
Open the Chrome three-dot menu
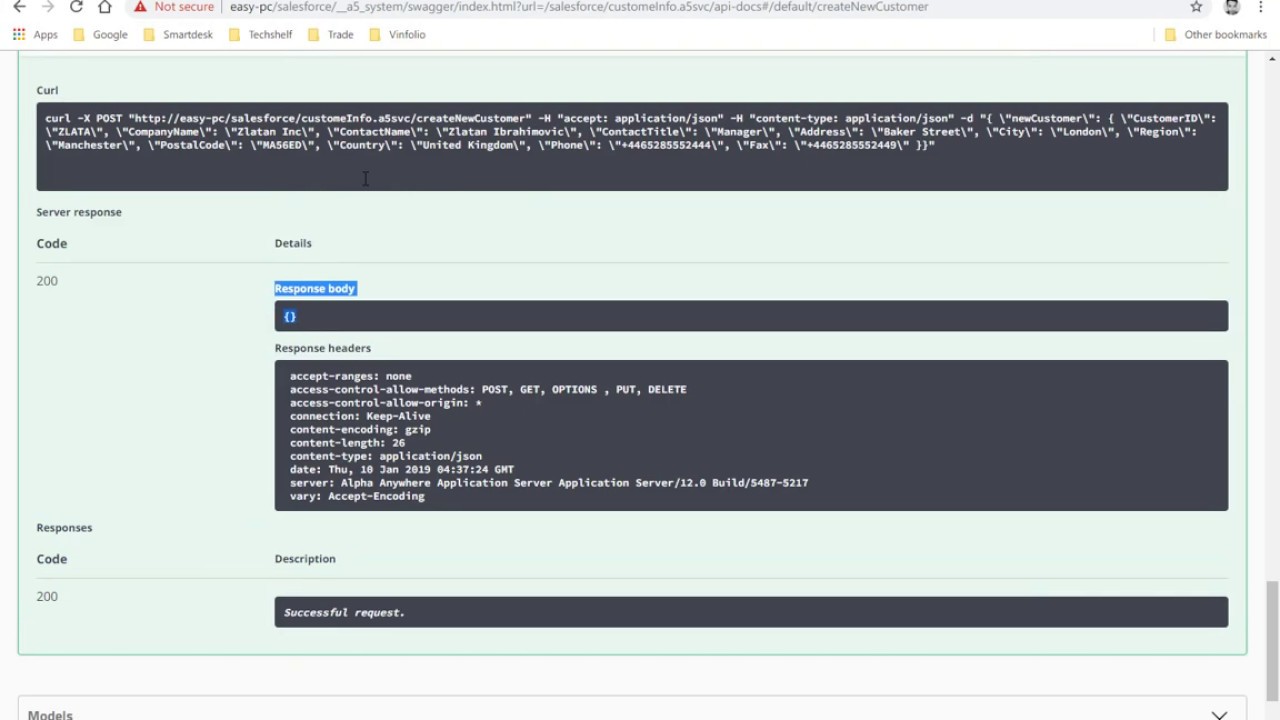tap(1262, 7)
